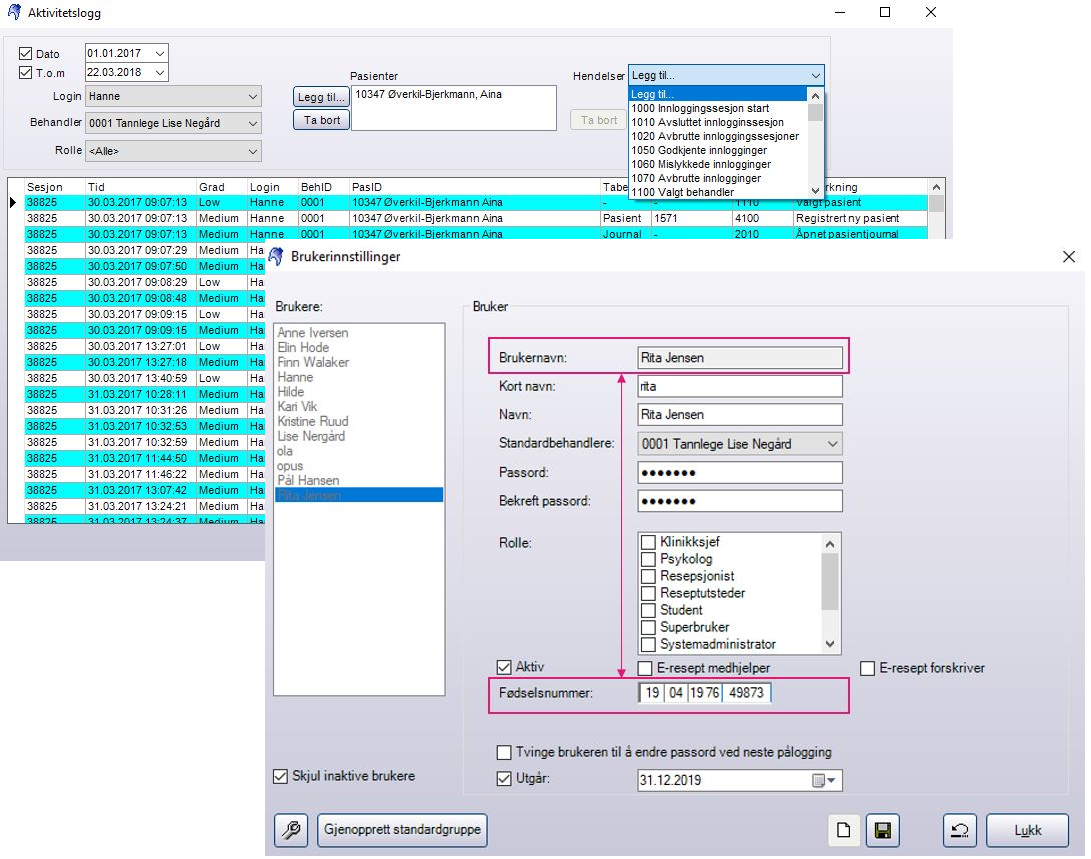Click the floppy disk save icon button
Viewport: 1091px width, 859px height.
(882, 830)
